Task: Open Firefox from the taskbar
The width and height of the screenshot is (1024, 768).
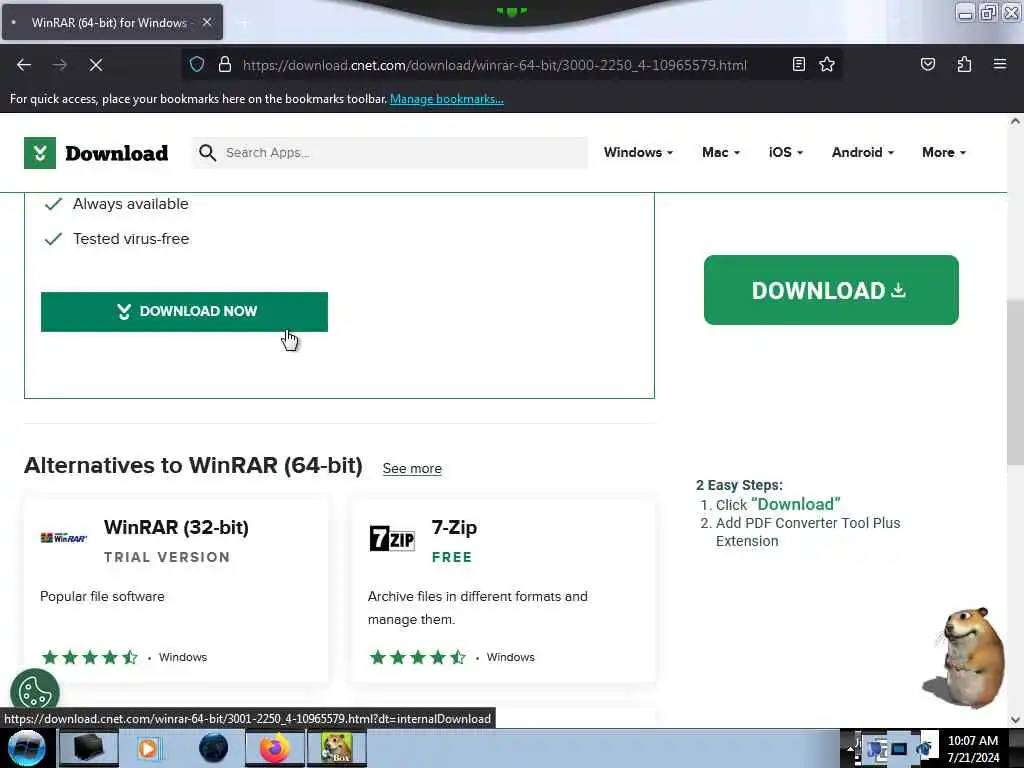Action: tap(274, 748)
